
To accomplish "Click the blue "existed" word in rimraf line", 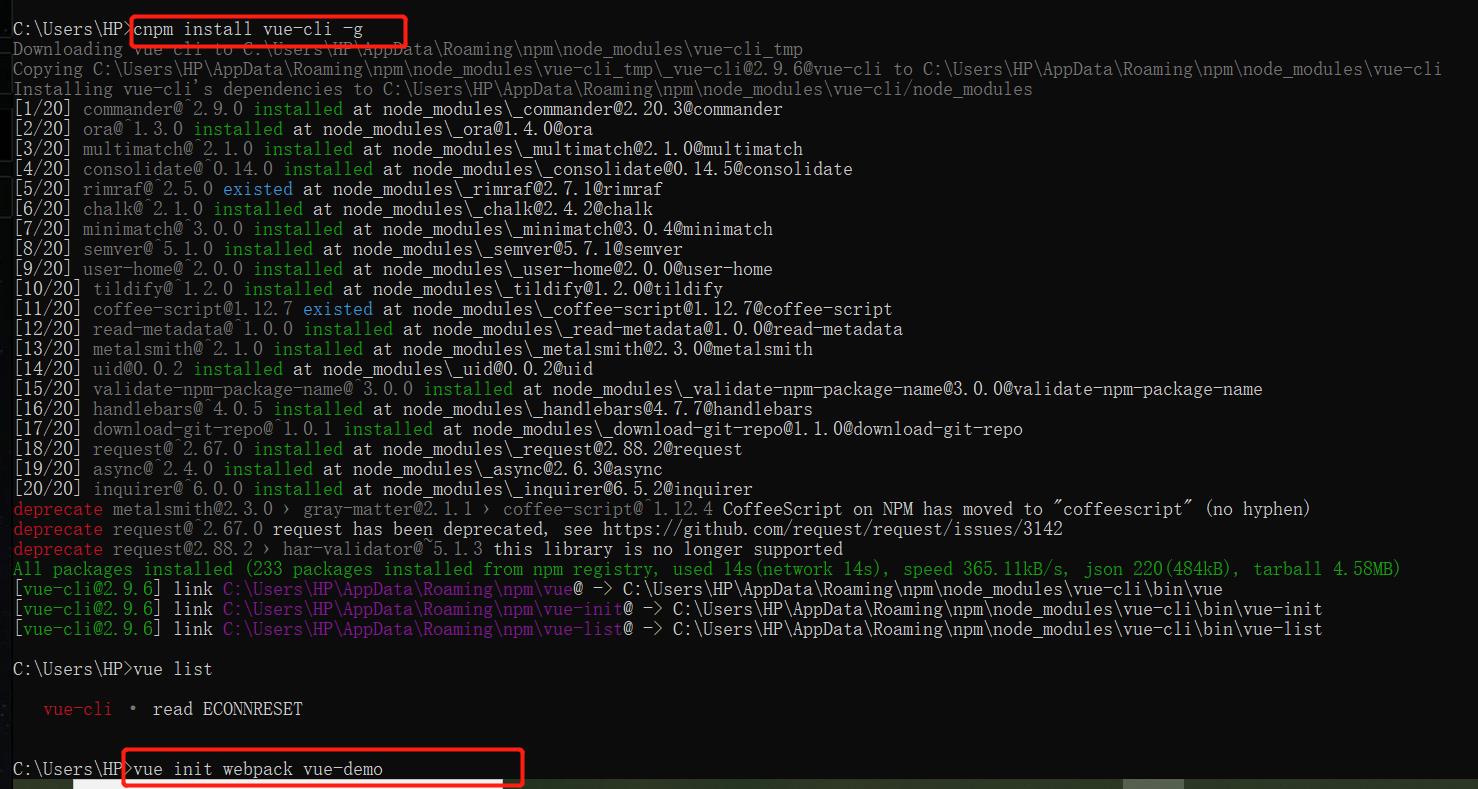I will 258,189.
